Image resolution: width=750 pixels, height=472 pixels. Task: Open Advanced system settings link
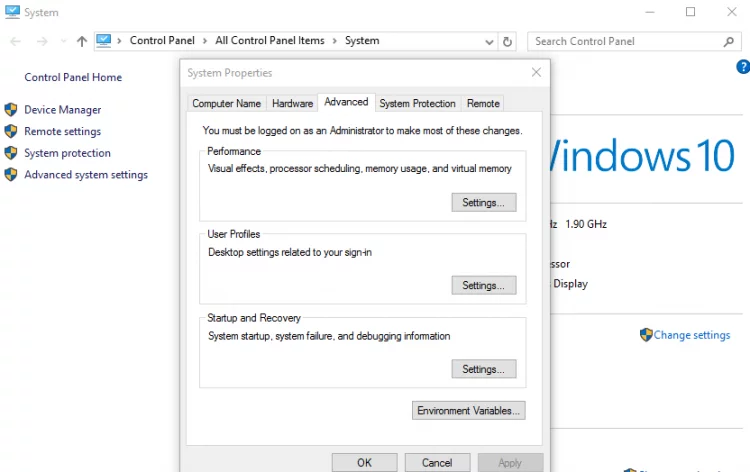(x=86, y=175)
